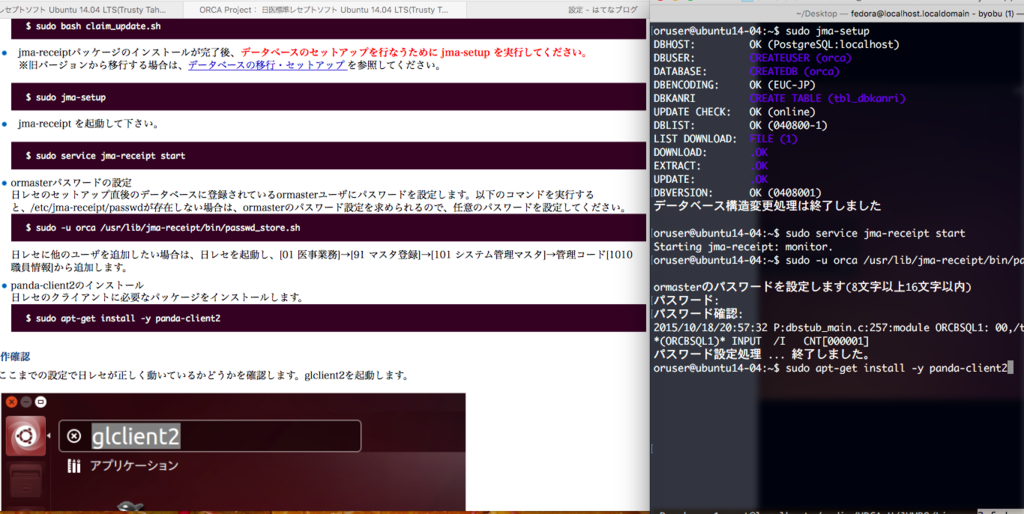This screenshot has height=514, width=1024.
Task: Click the EXTRACT .OK terminal line
Action: point(711,166)
